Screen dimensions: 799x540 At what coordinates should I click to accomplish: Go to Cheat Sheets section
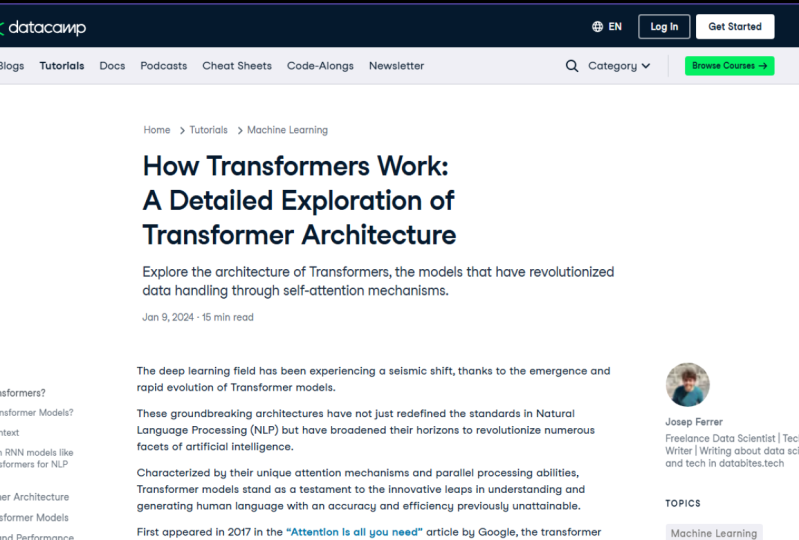237,66
